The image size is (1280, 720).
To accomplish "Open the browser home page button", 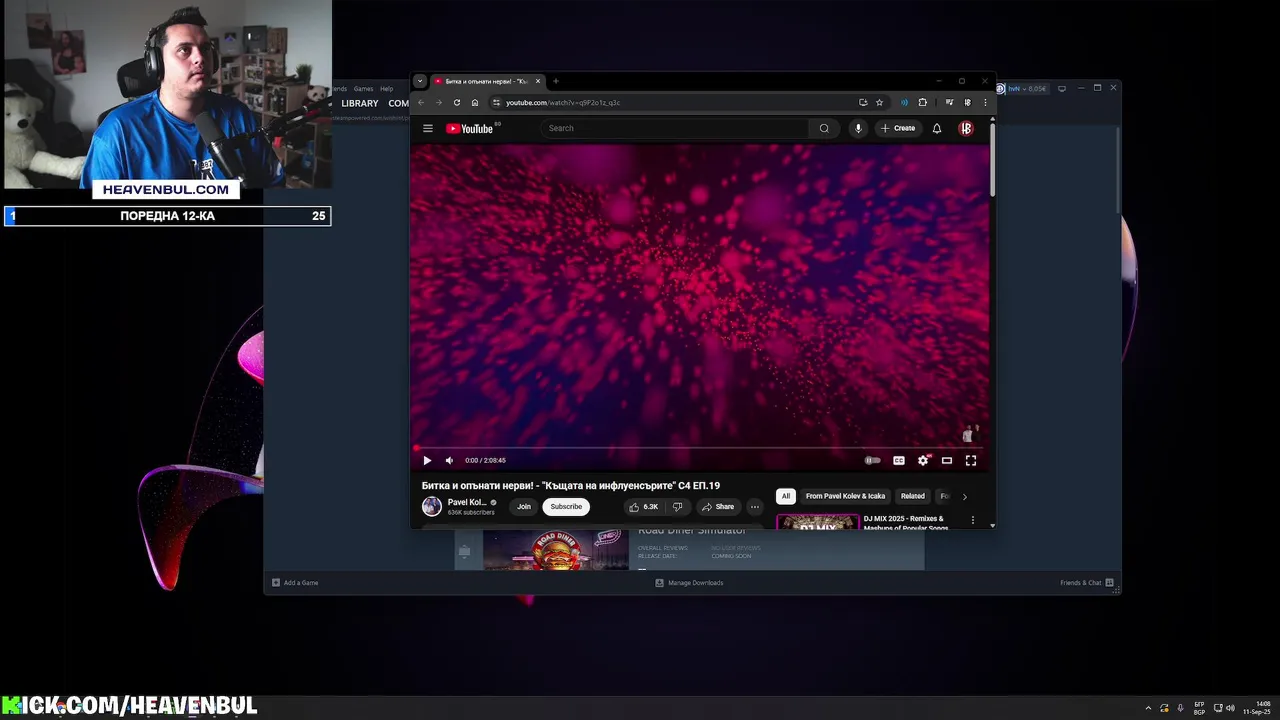I will click(x=475, y=102).
